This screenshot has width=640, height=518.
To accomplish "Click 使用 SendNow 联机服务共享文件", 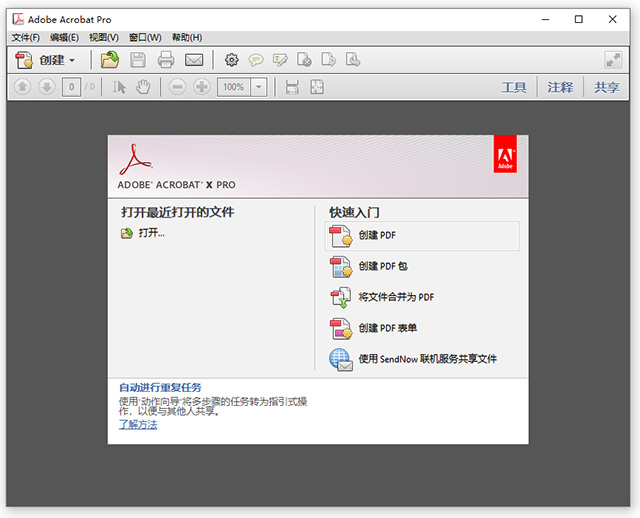I will point(427,359).
